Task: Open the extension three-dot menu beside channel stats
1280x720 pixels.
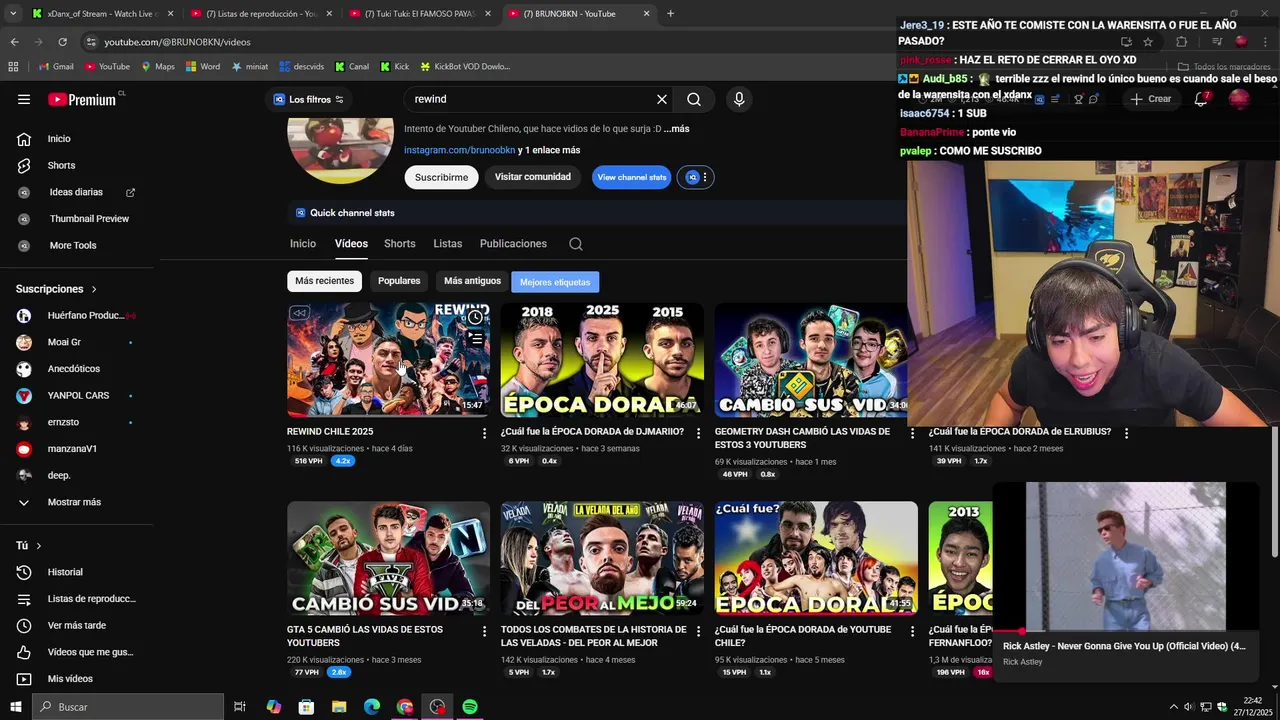Action: point(705,177)
